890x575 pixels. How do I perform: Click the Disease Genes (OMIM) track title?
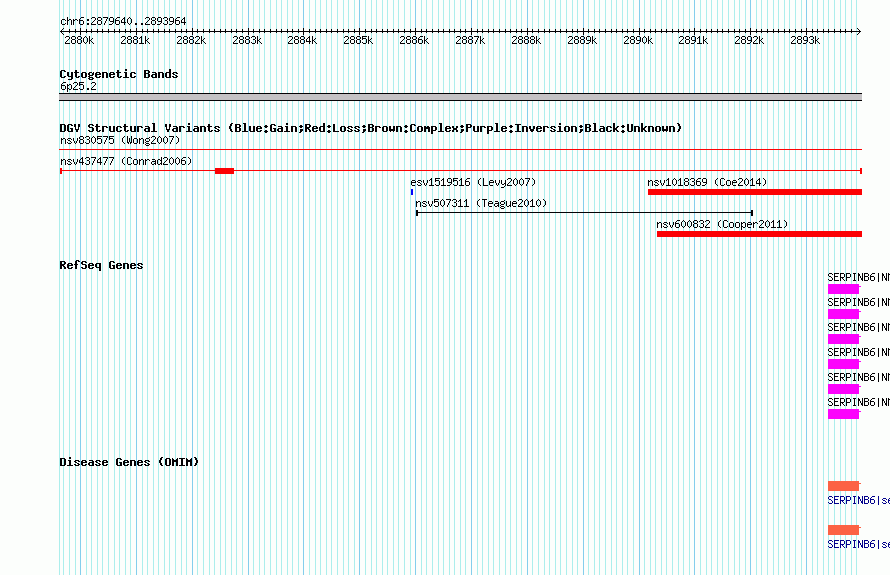[129, 462]
